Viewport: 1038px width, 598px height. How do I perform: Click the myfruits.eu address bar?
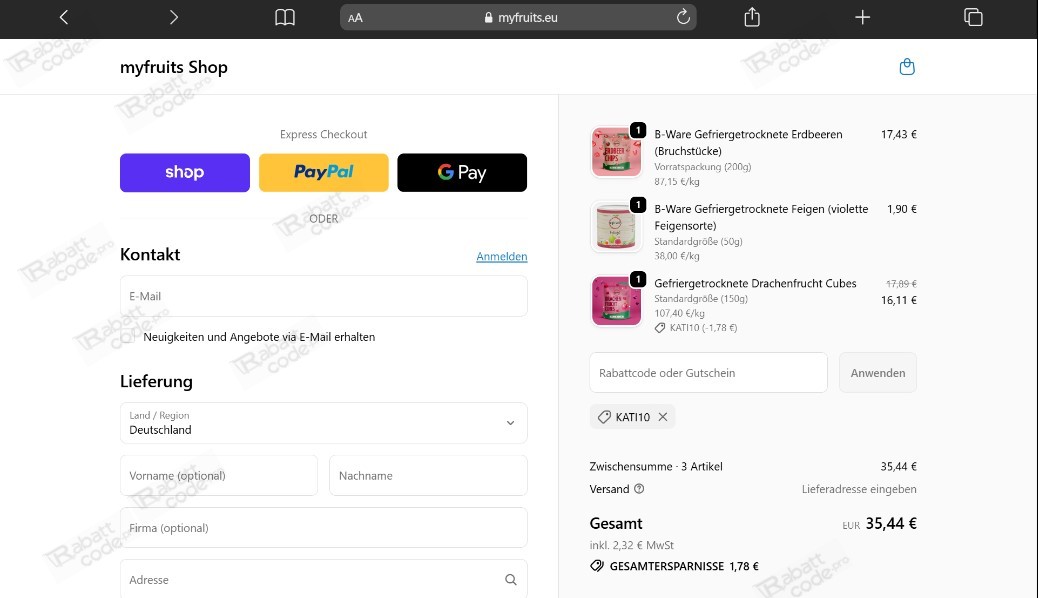tap(518, 17)
